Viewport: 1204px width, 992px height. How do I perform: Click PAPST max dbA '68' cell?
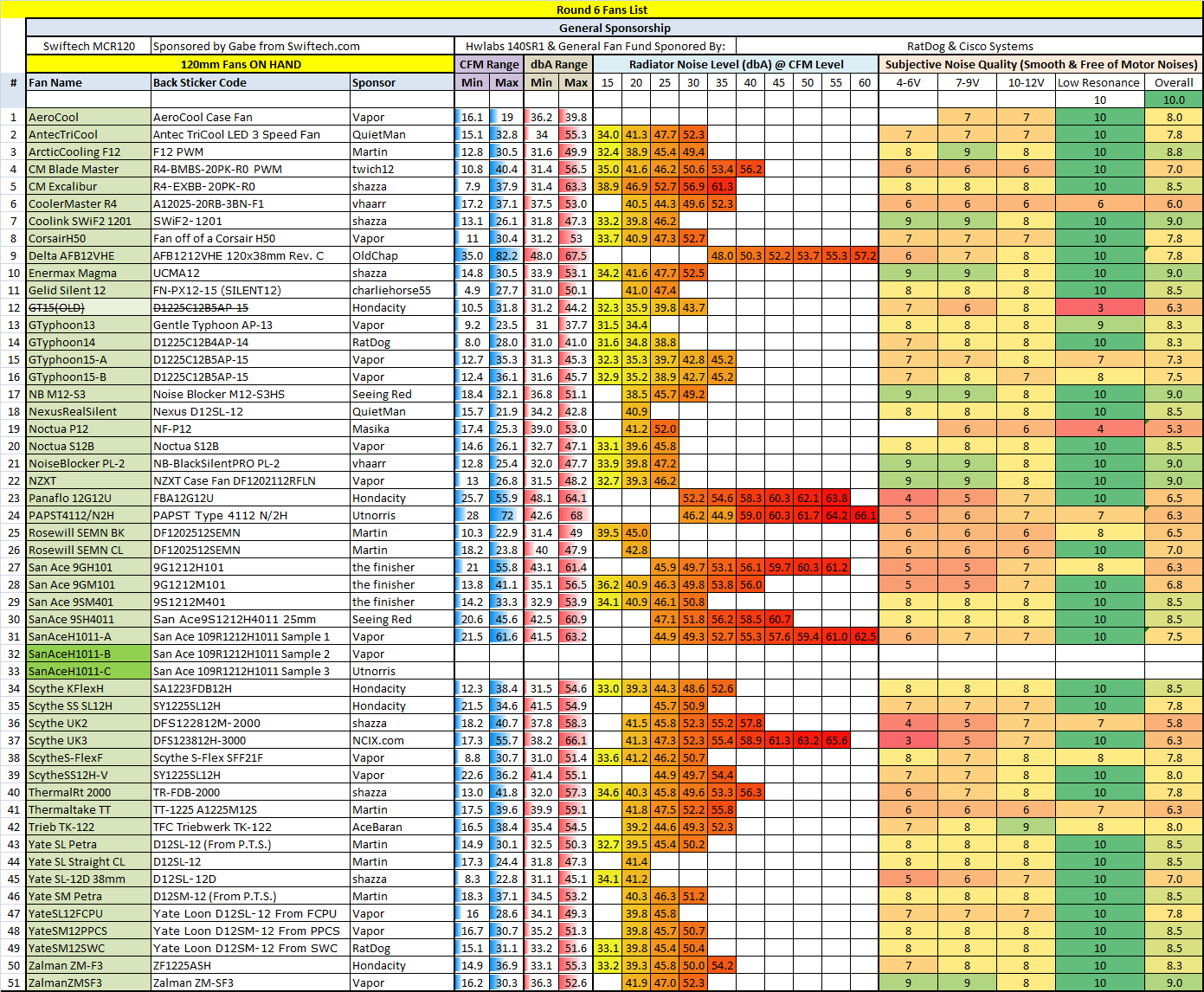pyautogui.click(x=576, y=515)
